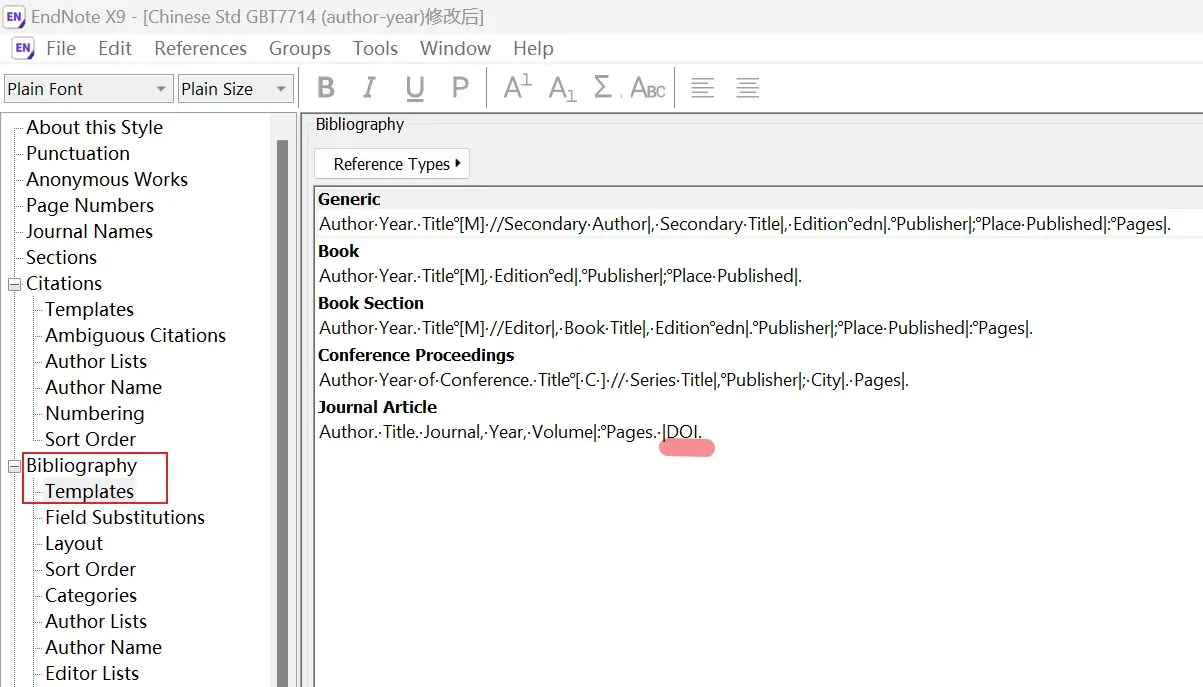Select Anonymous Works in the tree

click(107, 179)
